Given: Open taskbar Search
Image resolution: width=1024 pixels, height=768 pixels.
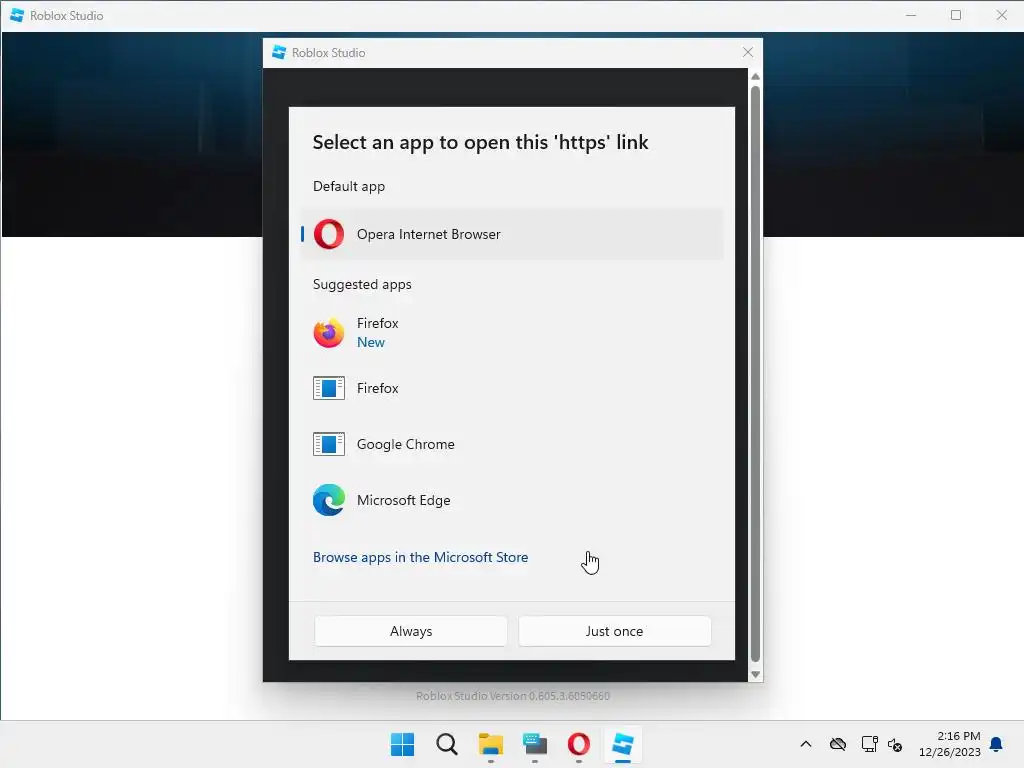Looking at the screenshot, I should [x=447, y=744].
